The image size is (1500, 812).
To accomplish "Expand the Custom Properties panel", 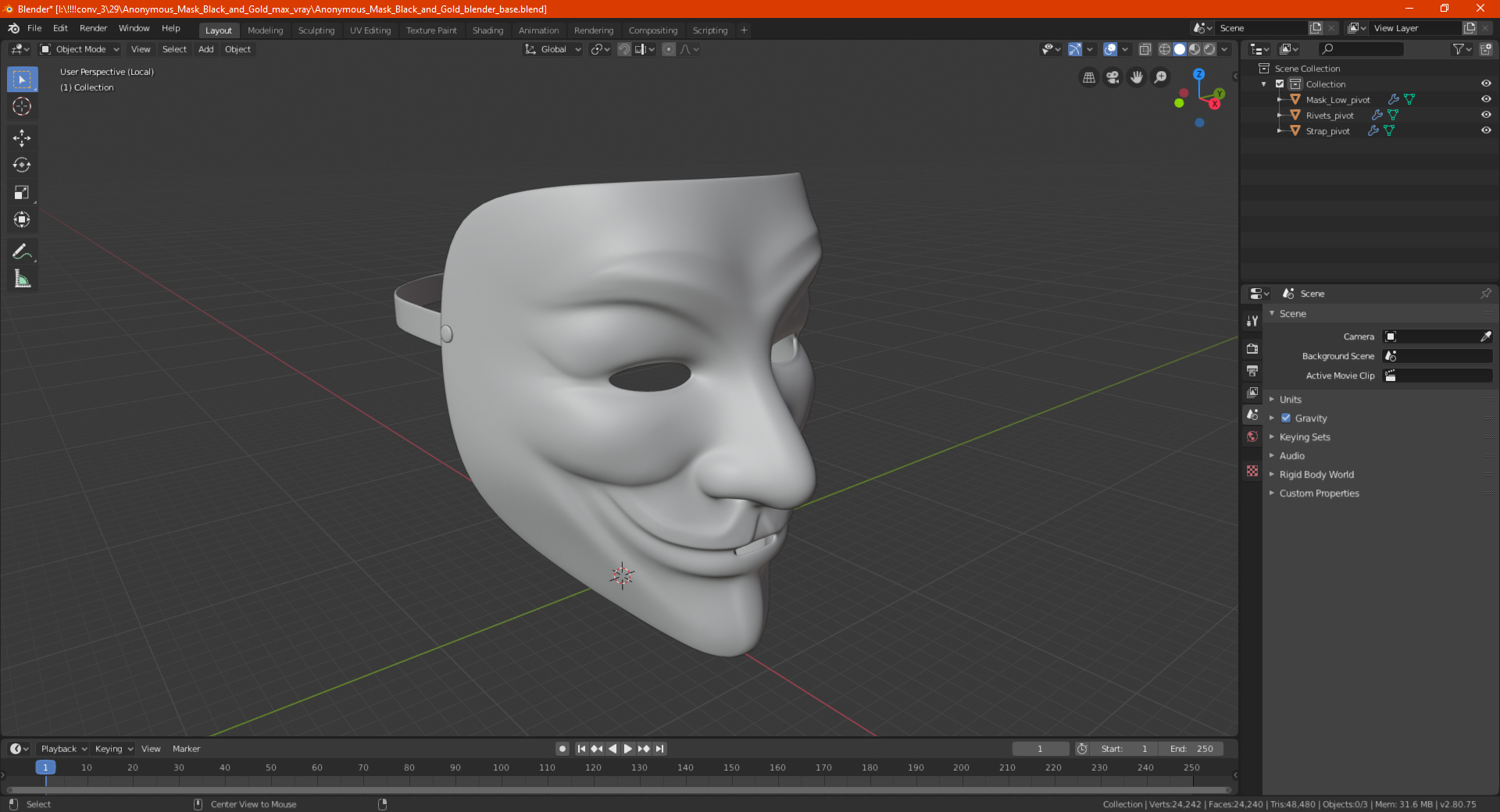I will coord(1319,493).
